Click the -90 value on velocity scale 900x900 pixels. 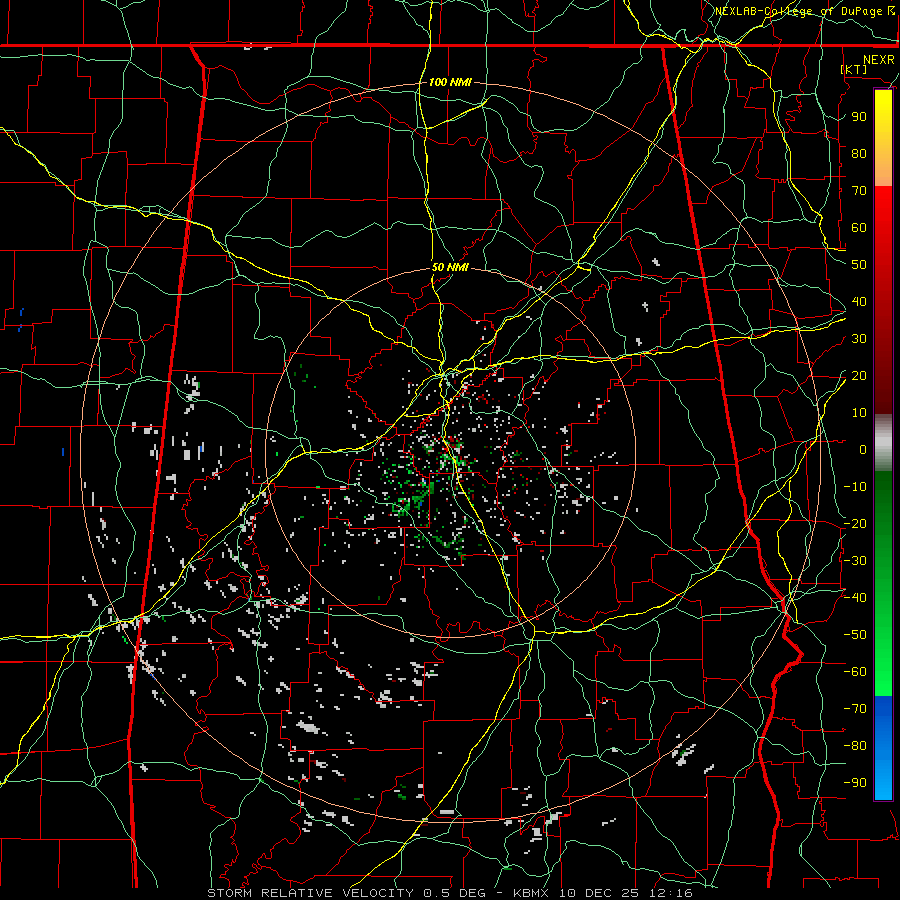pyautogui.click(x=855, y=783)
